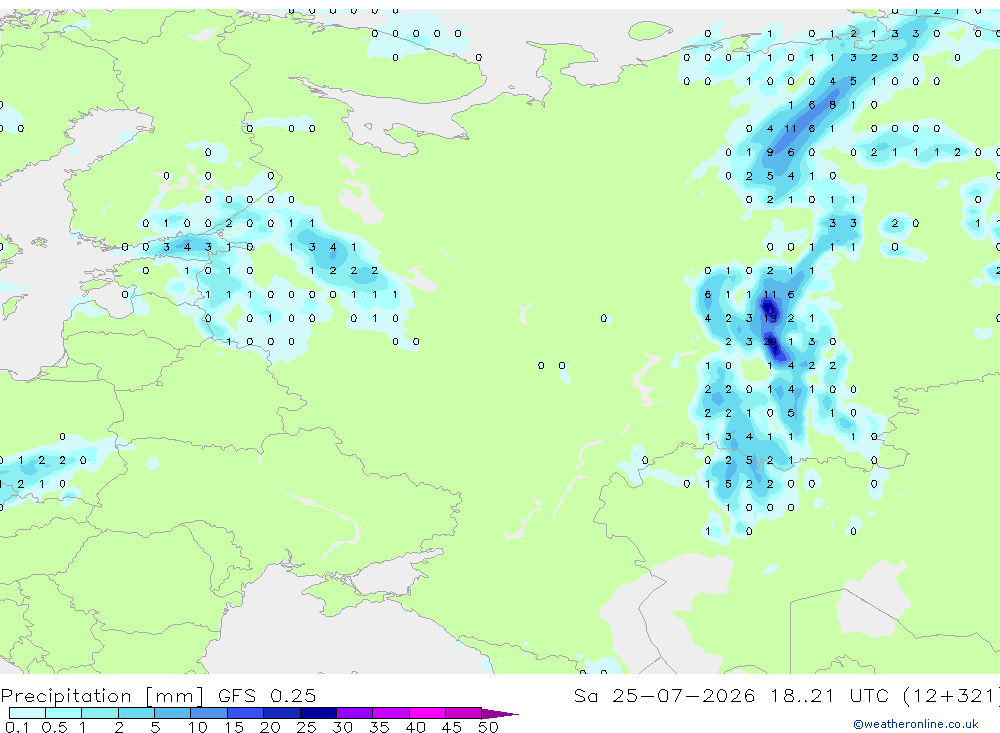
Task: Click the 19 mm value above the 29
Action: pyautogui.click(x=770, y=318)
